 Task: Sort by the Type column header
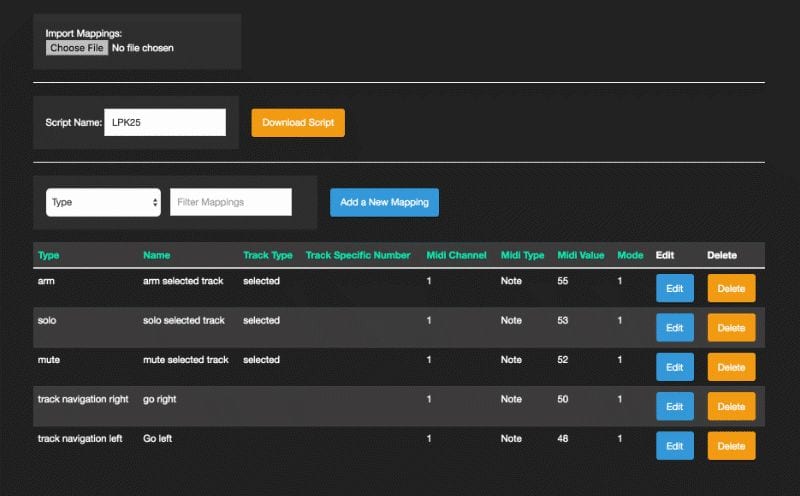tap(48, 255)
